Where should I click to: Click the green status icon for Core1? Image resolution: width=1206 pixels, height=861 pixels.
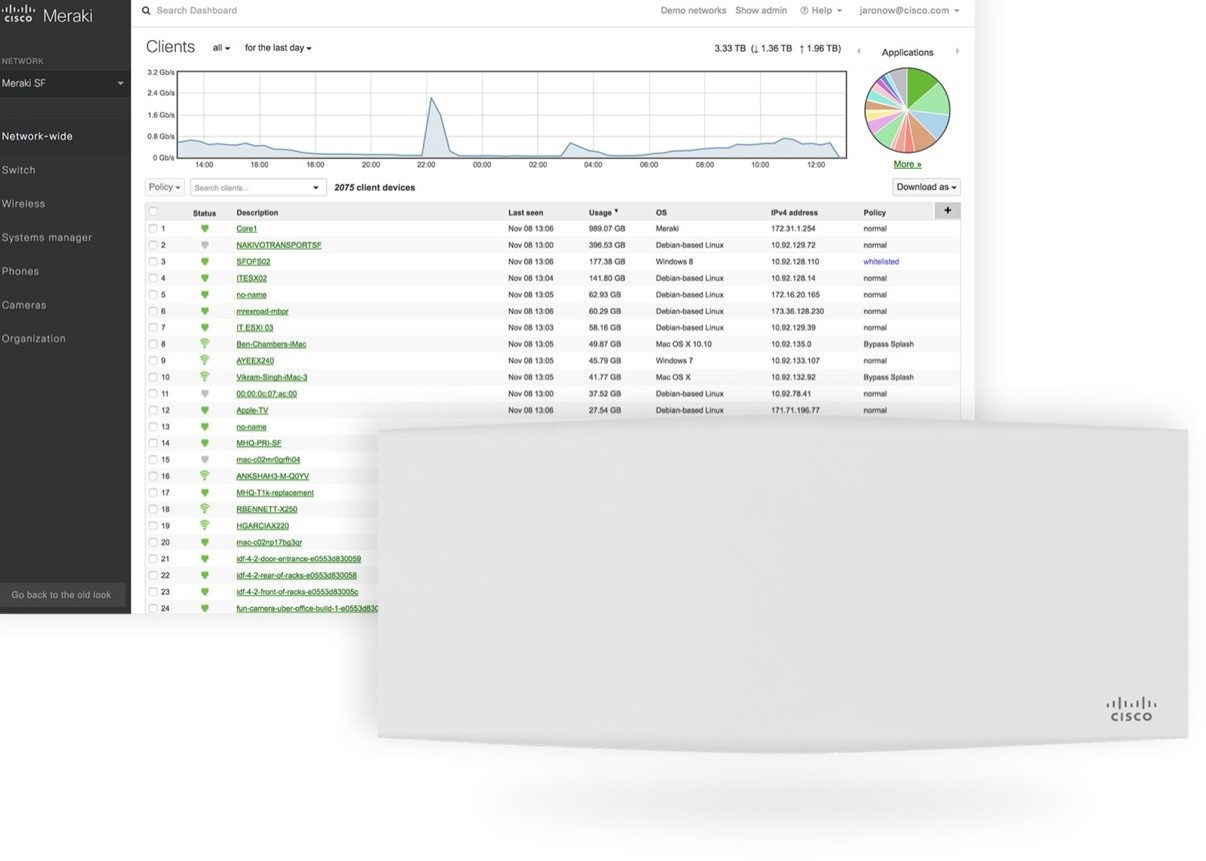pyautogui.click(x=205, y=229)
